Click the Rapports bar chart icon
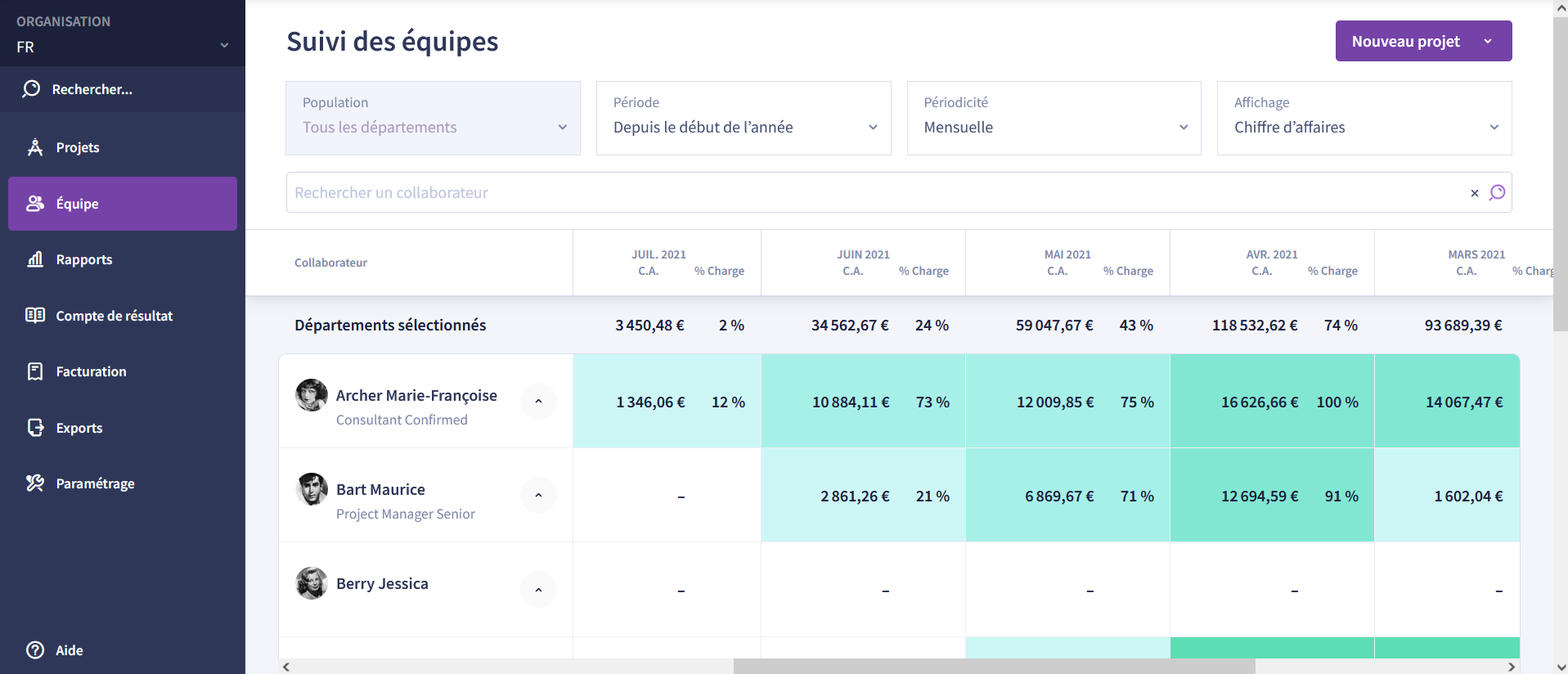The image size is (1568, 674). point(35,259)
